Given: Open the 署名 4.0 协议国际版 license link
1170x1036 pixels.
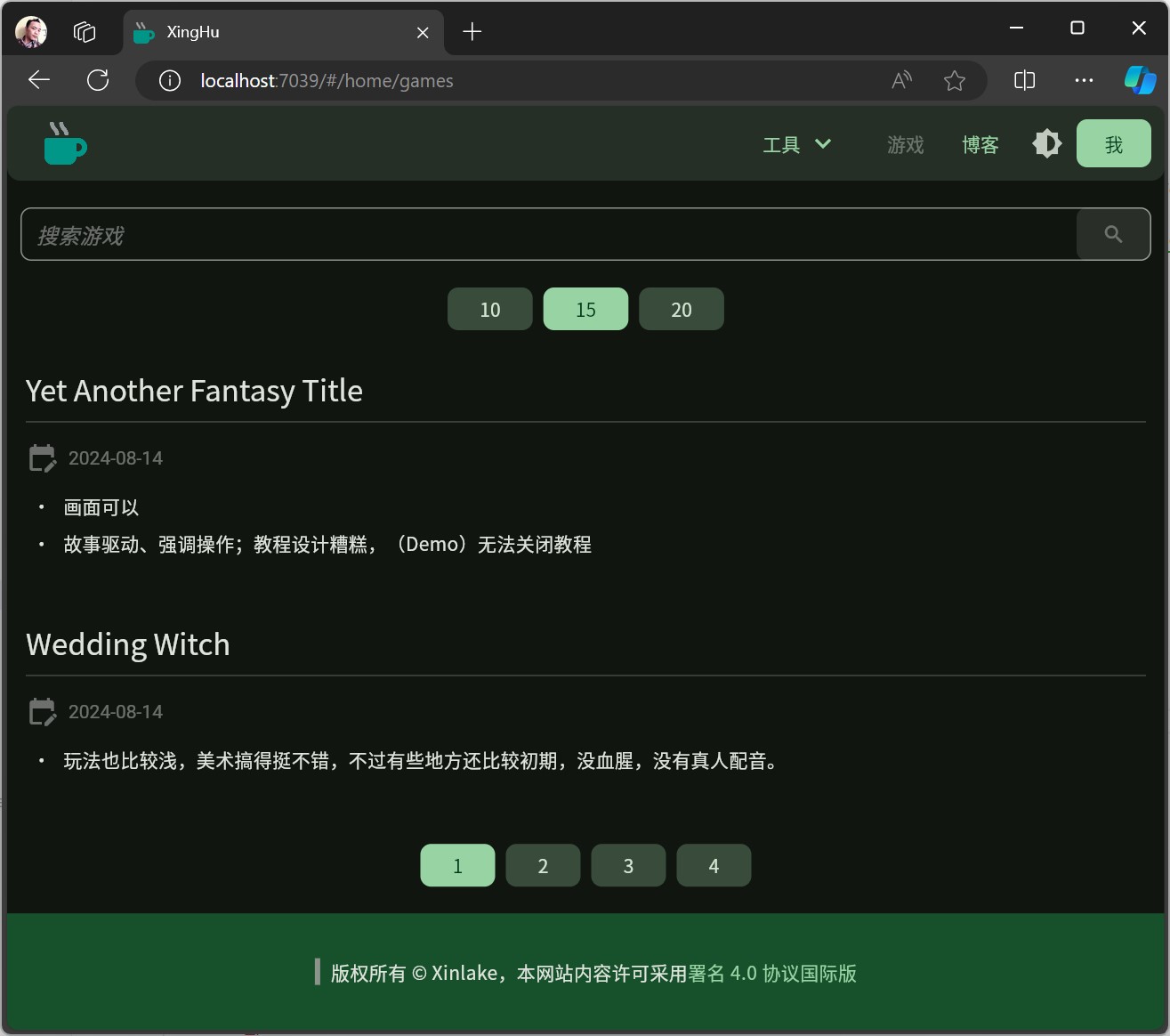Looking at the screenshot, I should (772, 973).
